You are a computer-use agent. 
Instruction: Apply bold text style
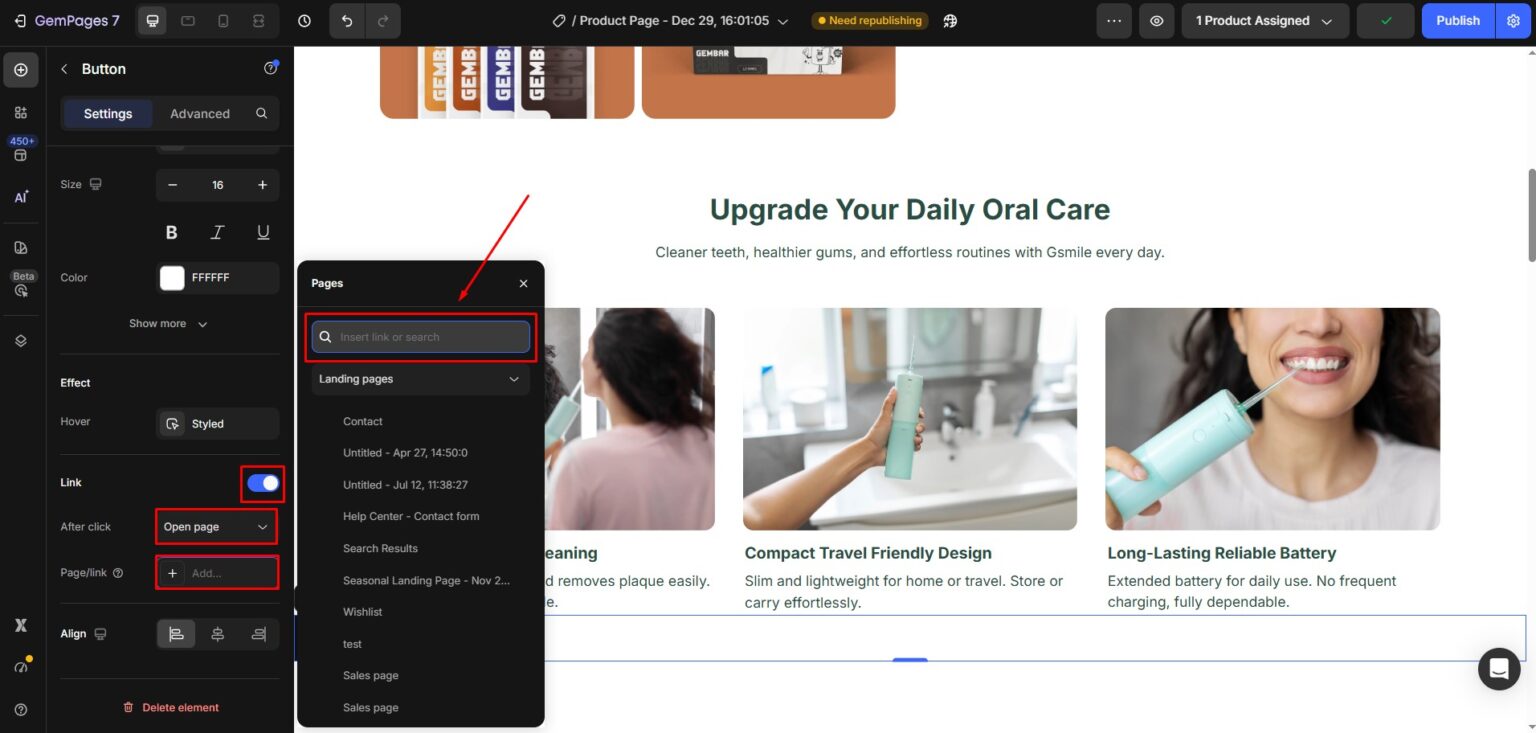point(171,232)
